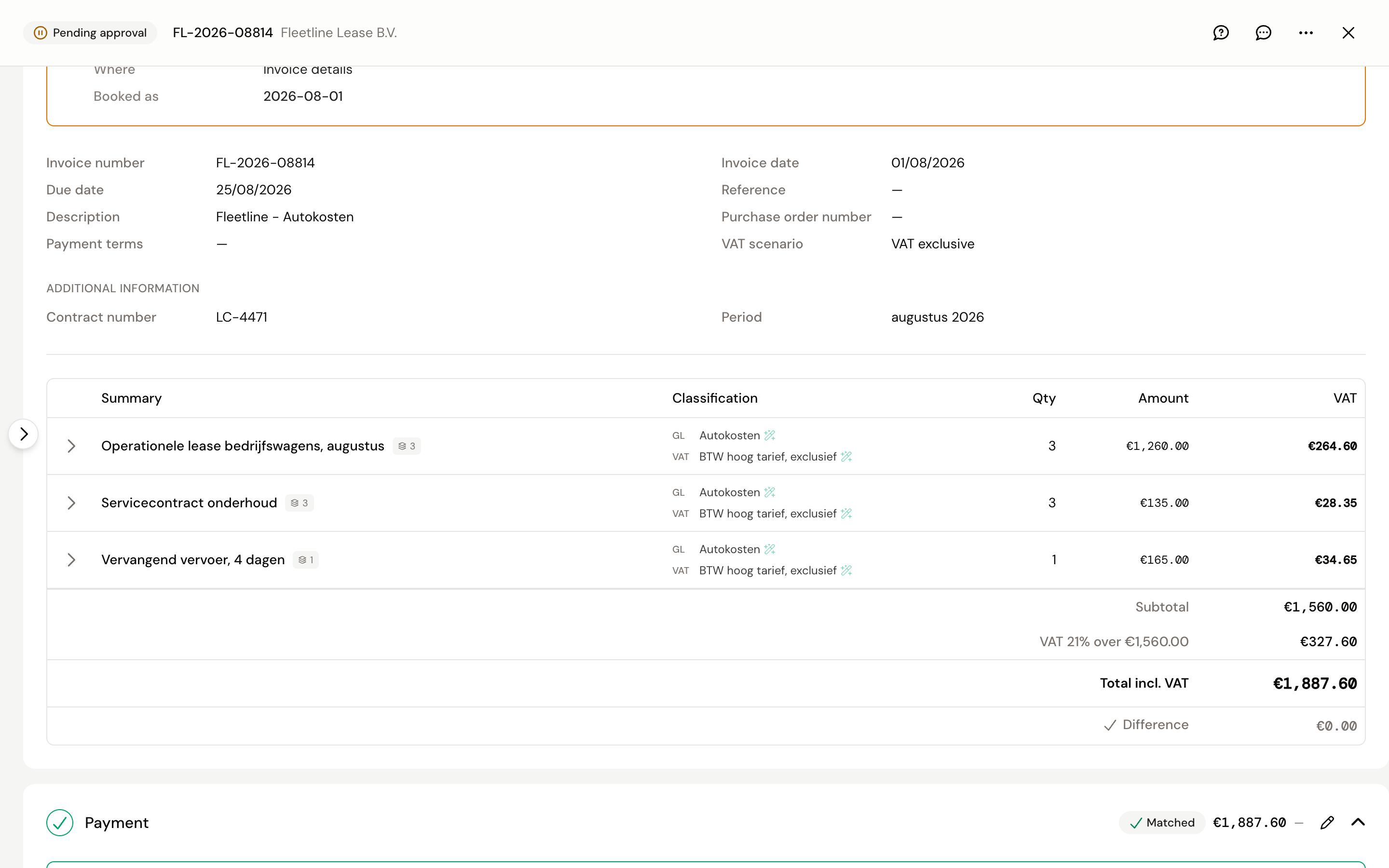Click the Matched payment badge
Viewport: 1389px width, 868px height.
1162,823
